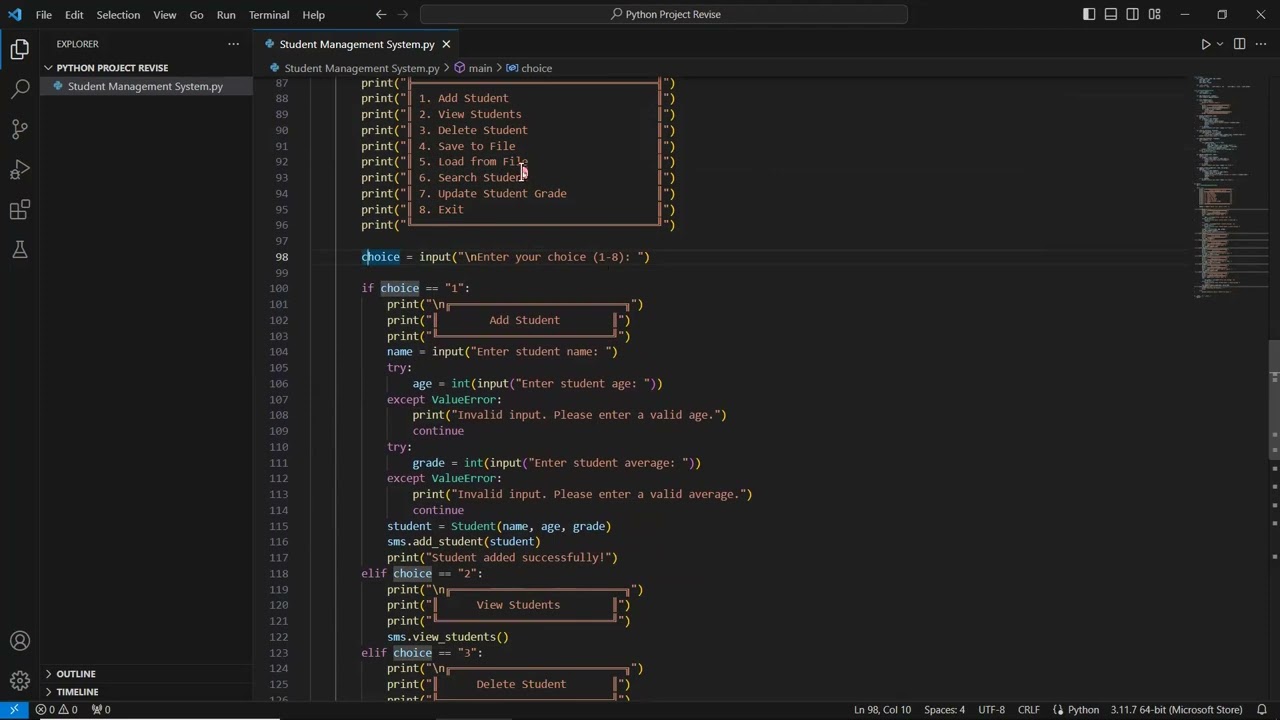Click the VS Code logo icon

[14, 15]
